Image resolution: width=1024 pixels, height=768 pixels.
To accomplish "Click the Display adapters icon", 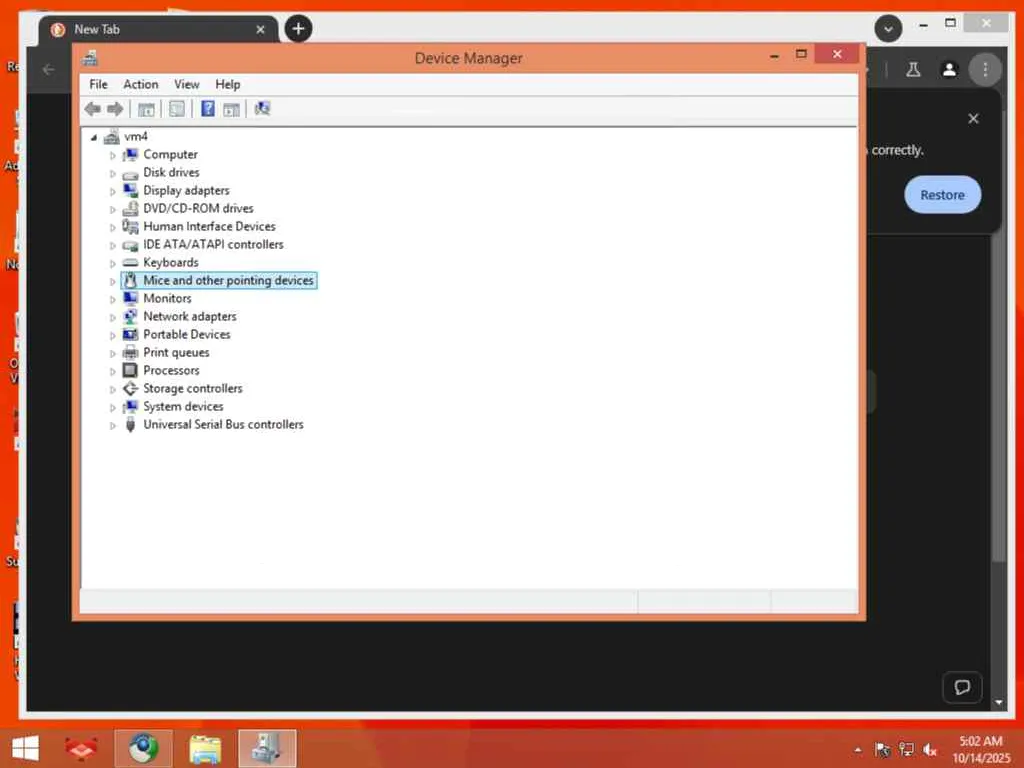I will coord(131,191).
